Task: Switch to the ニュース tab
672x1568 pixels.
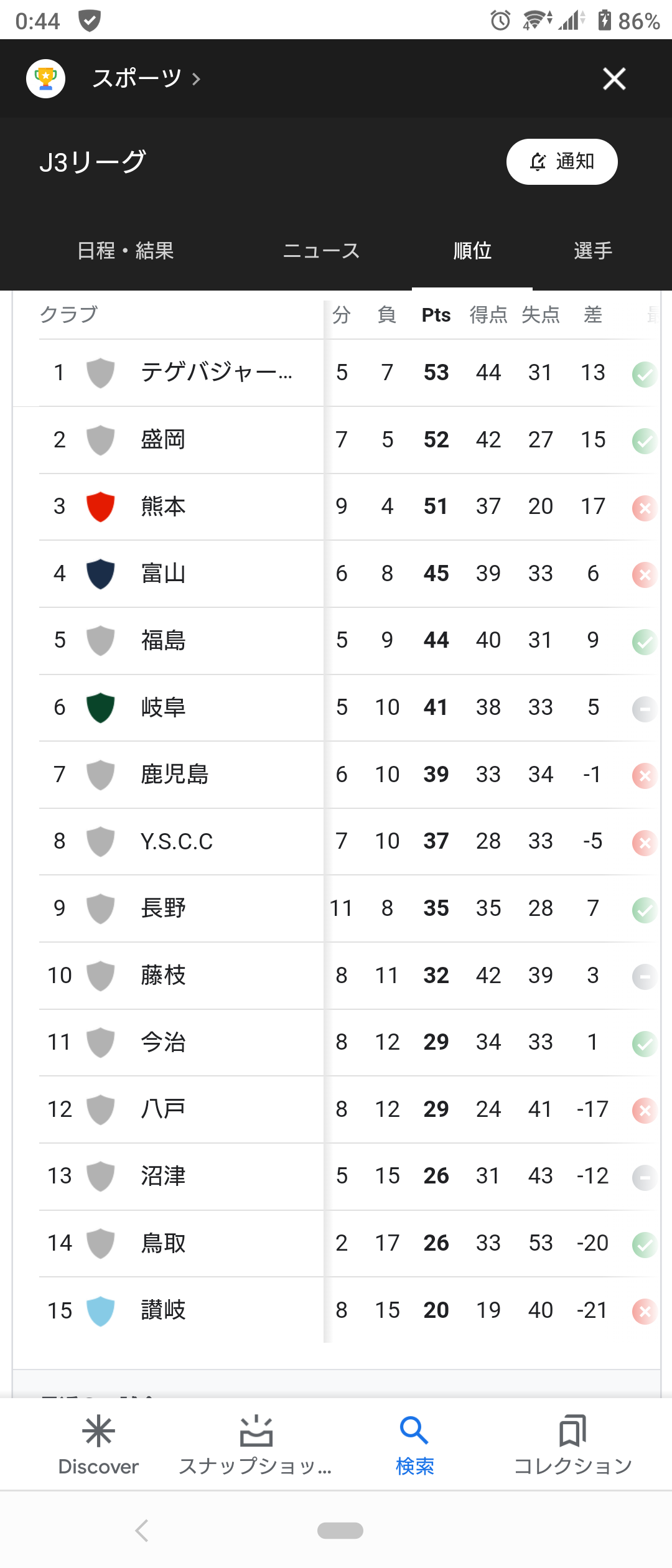Action: pyautogui.click(x=321, y=251)
